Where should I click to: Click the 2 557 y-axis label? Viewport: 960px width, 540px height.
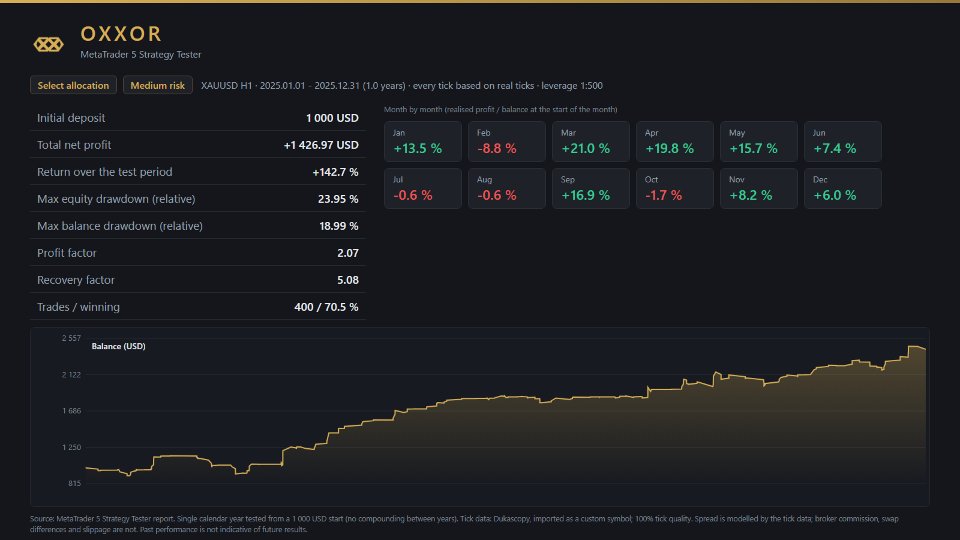[71, 338]
